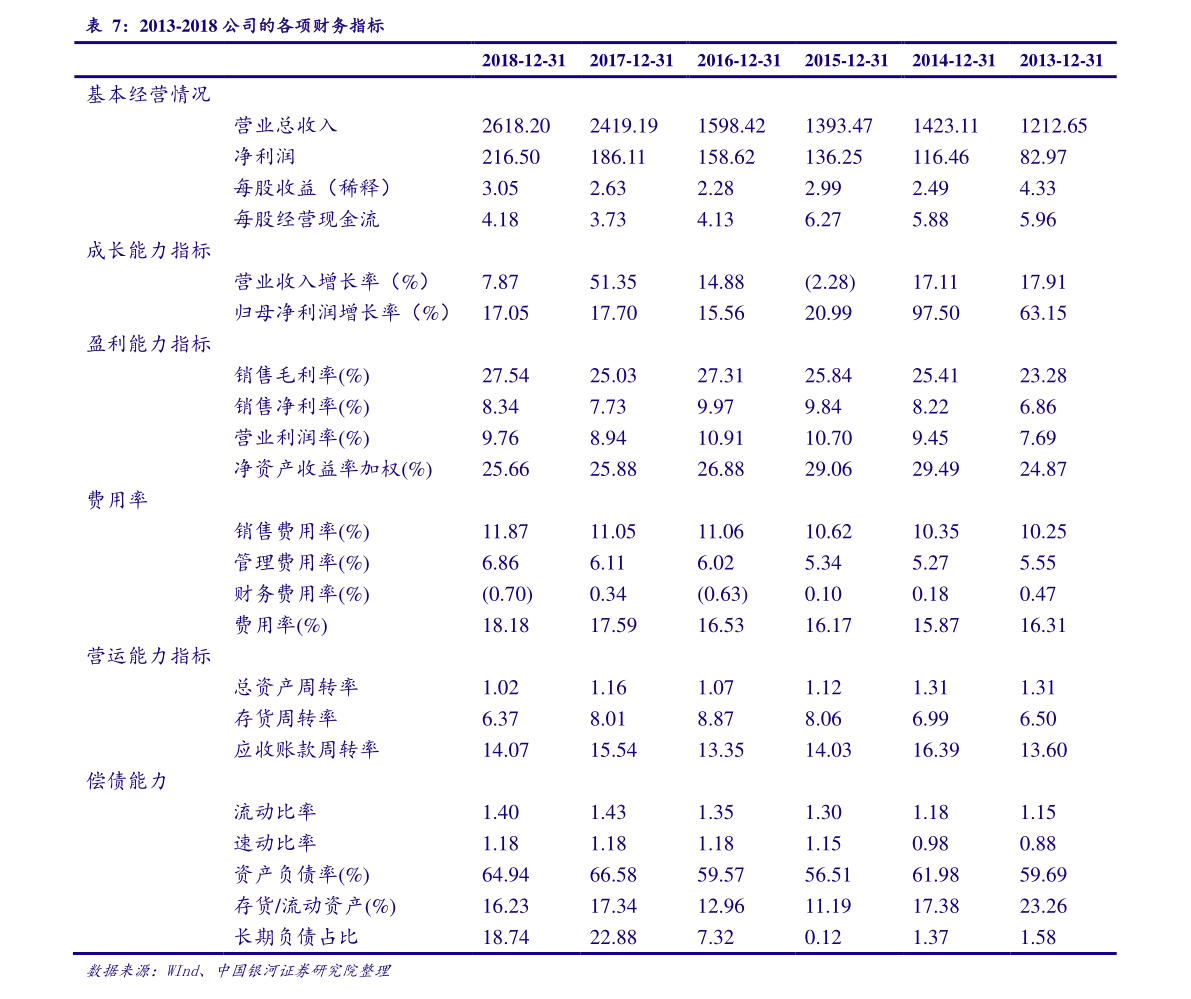Select the 偿债能力 section heading
The width and height of the screenshot is (1191, 999).
[127, 781]
